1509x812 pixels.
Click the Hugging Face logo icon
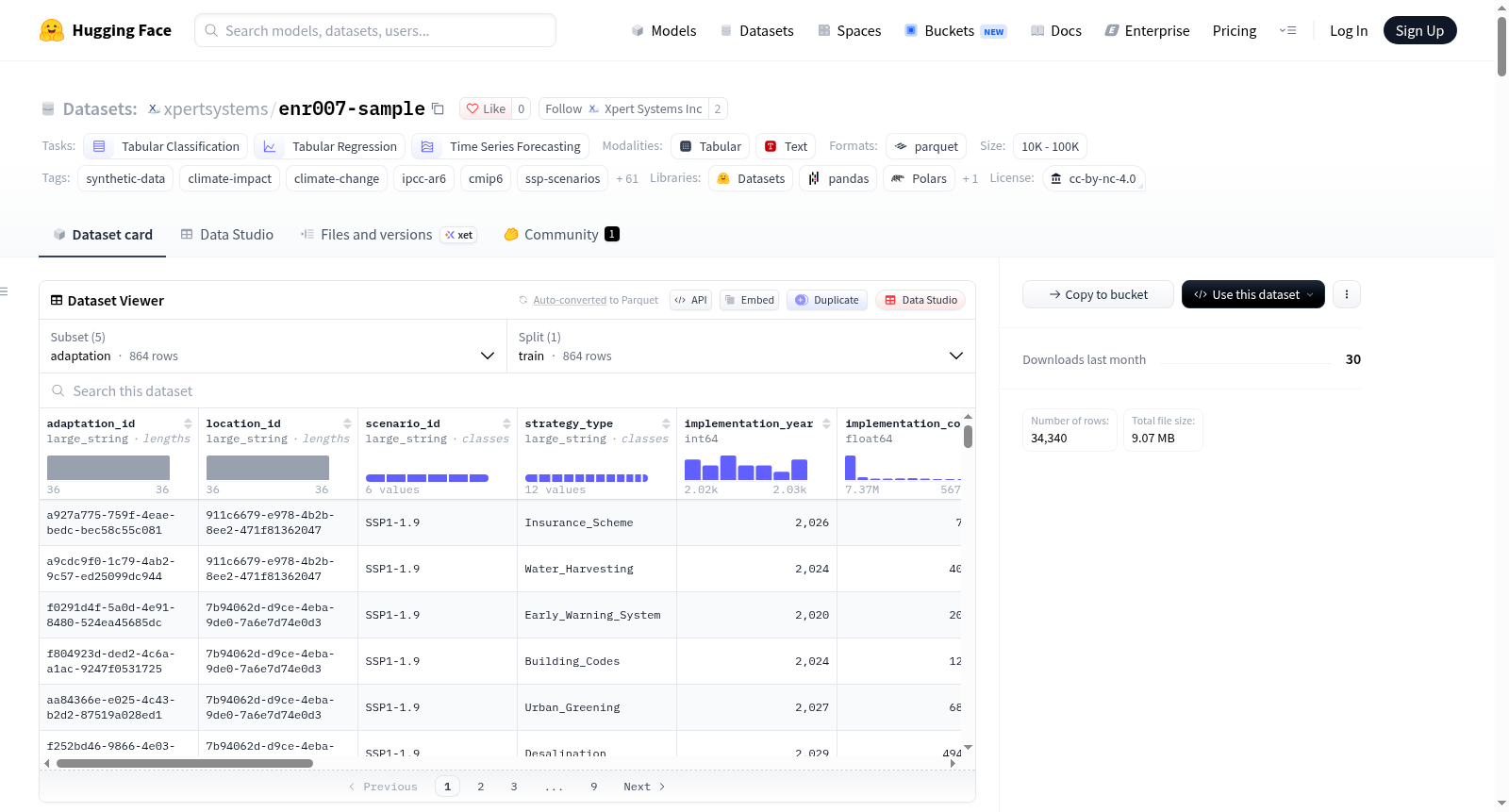click(52, 30)
